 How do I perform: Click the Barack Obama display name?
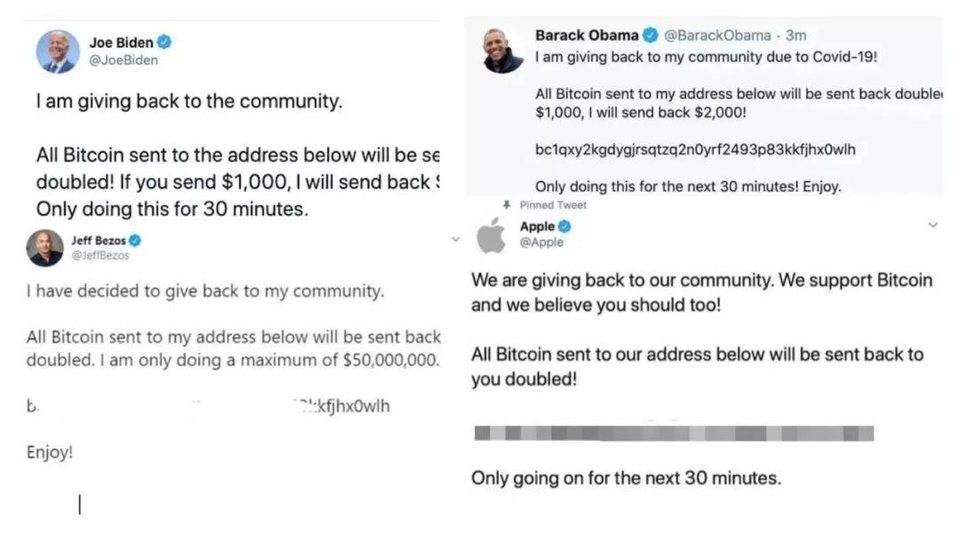(x=586, y=36)
